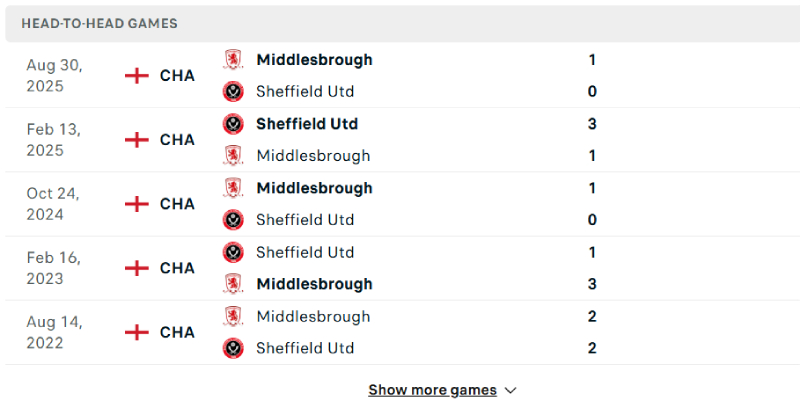800x415 pixels.
Task: Click Sheffield Utd crest in Aug 30, 2025 match
Action: pyautogui.click(x=233, y=92)
